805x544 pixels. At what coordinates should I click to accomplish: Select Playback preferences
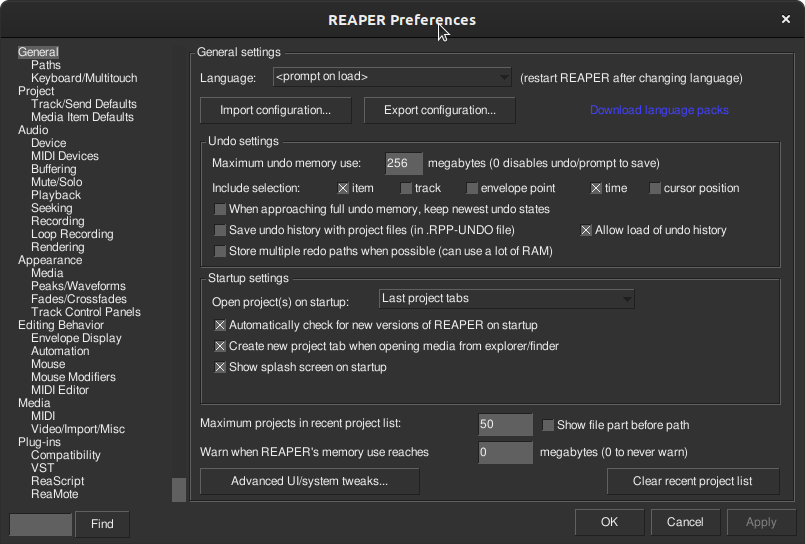(55, 195)
